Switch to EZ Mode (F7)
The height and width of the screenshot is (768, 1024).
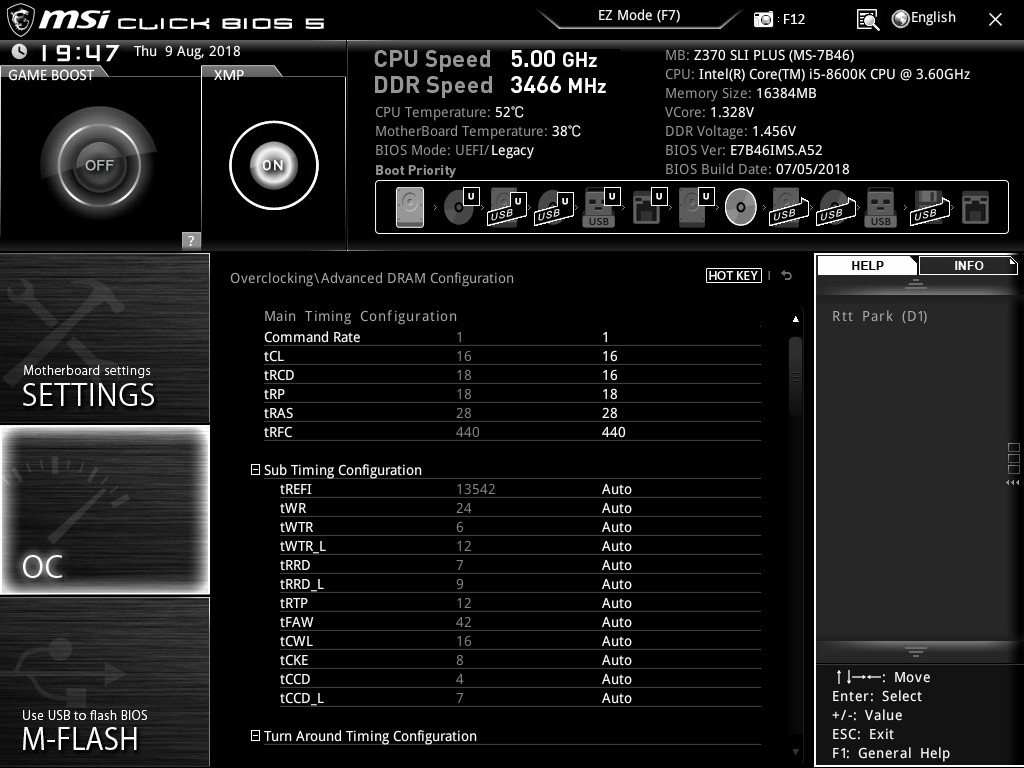point(639,15)
